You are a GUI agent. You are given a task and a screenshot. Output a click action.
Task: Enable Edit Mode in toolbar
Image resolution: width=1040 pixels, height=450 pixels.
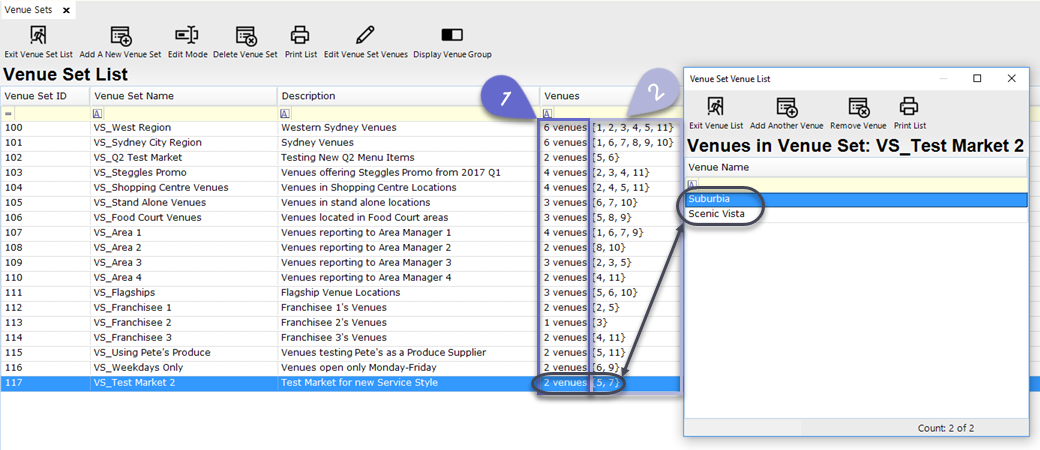pyautogui.click(x=187, y=36)
